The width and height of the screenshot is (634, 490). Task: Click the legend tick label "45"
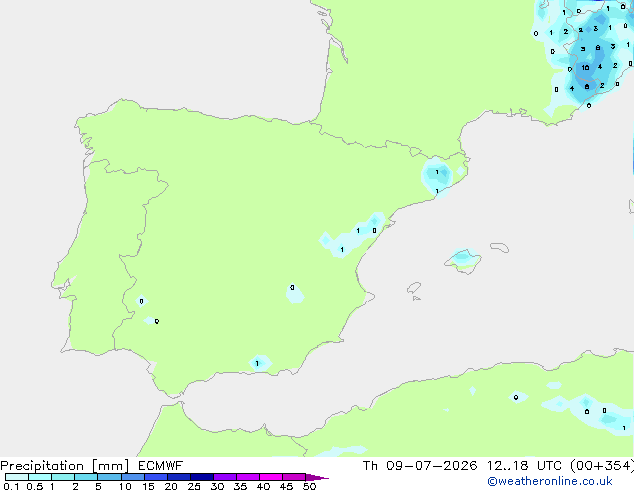click(x=286, y=486)
